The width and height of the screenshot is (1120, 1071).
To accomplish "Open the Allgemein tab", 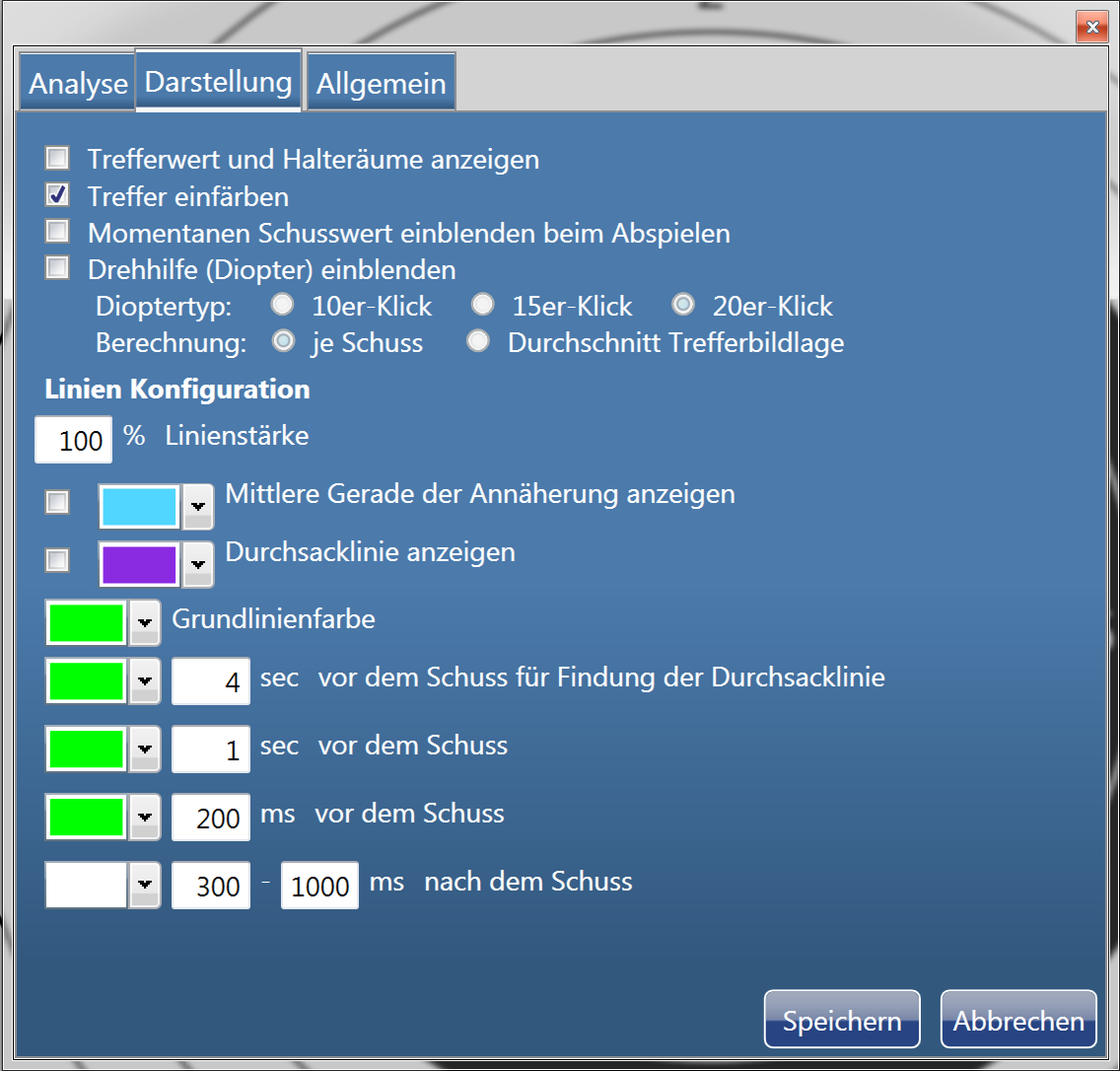I will coord(381,84).
